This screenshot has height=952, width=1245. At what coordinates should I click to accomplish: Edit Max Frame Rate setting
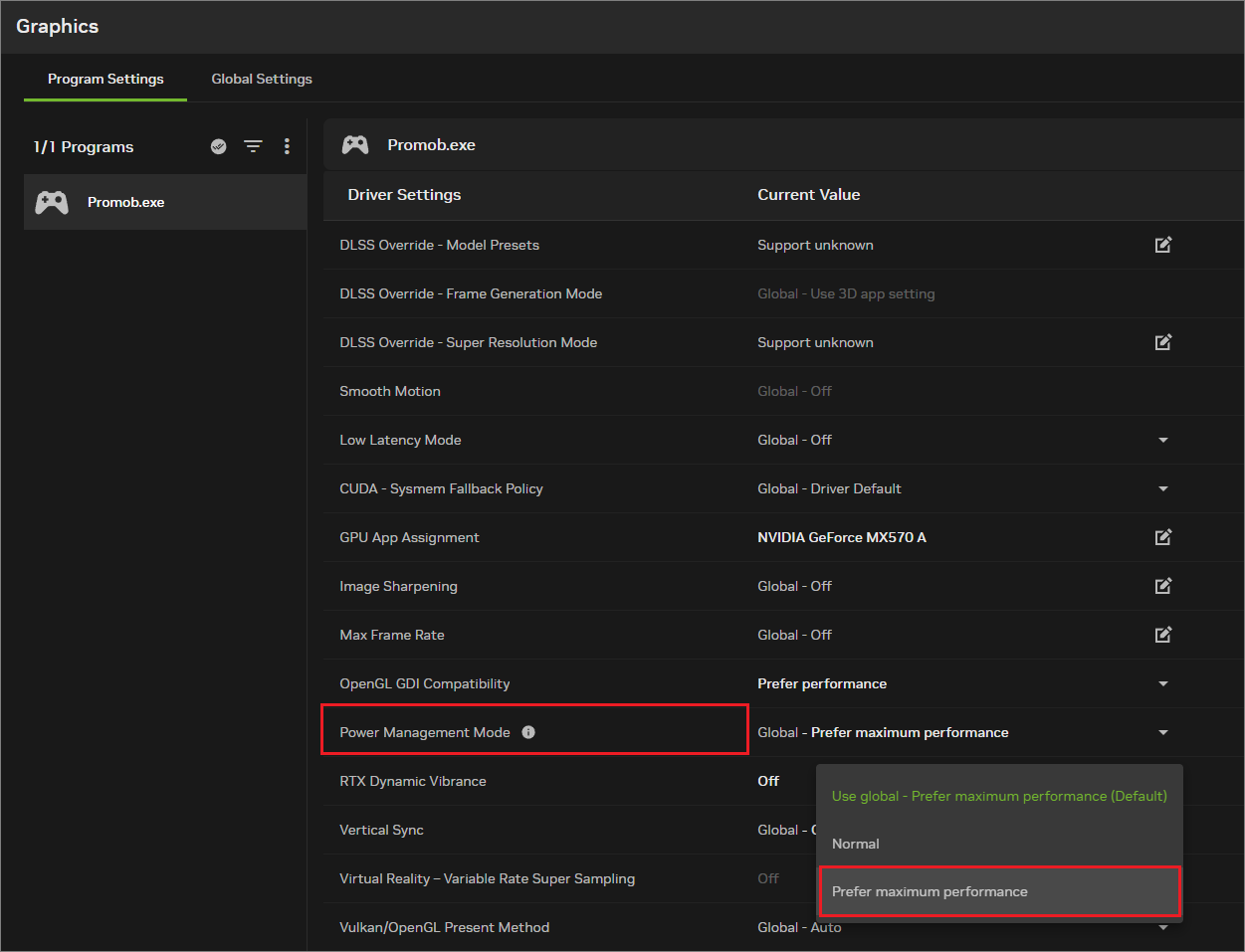click(x=1163, y=635)
